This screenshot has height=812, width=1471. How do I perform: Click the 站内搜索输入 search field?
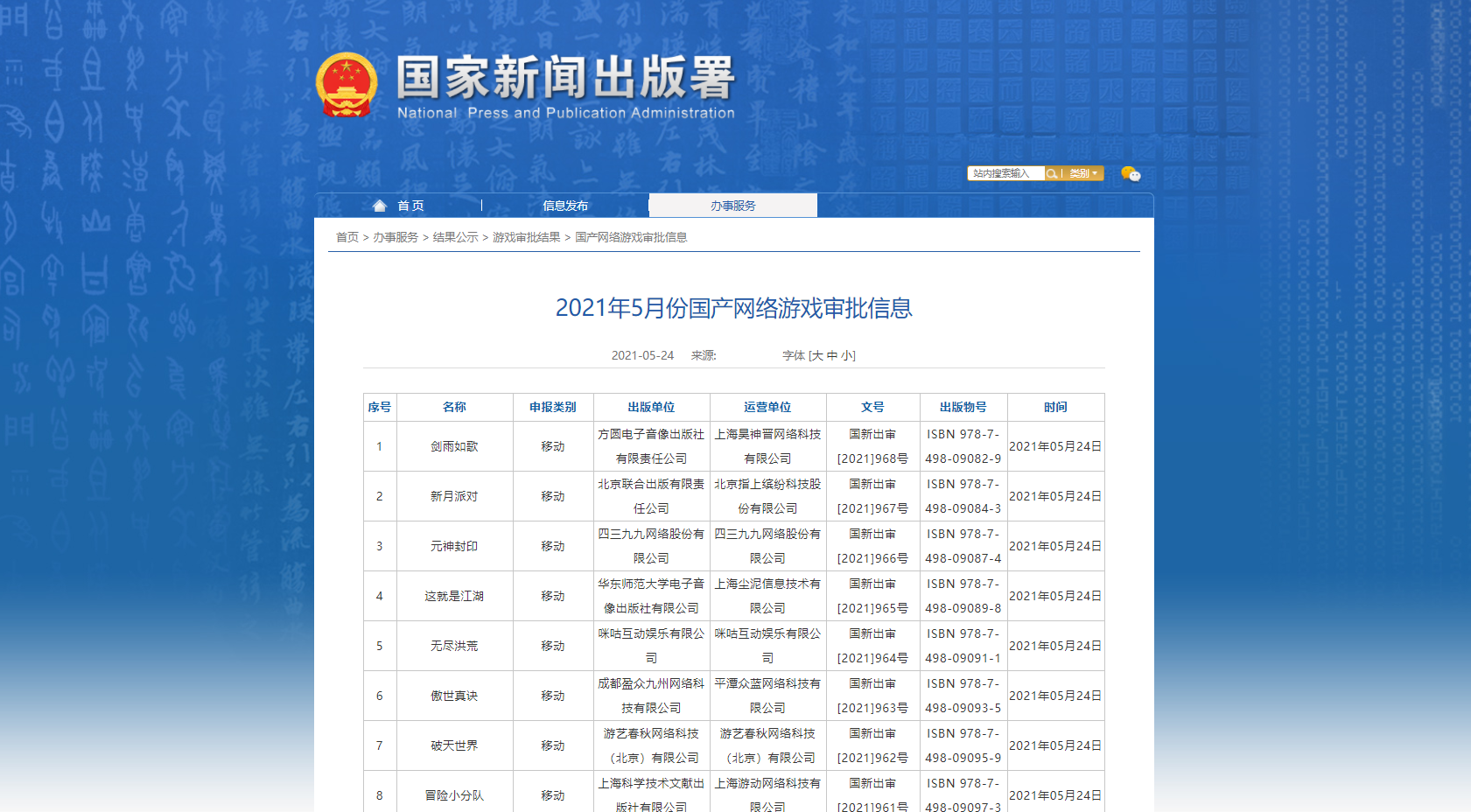pos(1005,174)
